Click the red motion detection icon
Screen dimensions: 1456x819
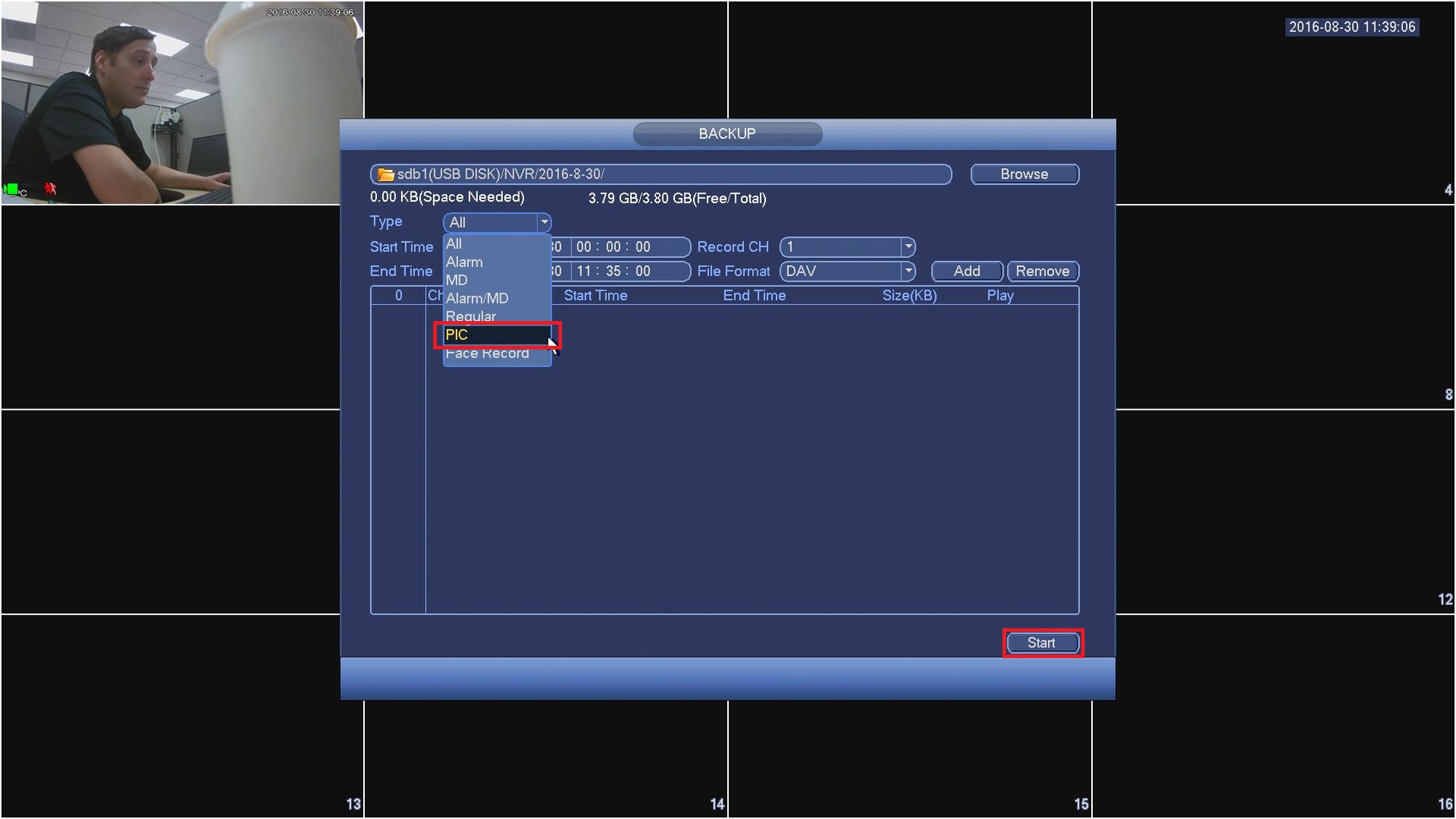[50, 189]
